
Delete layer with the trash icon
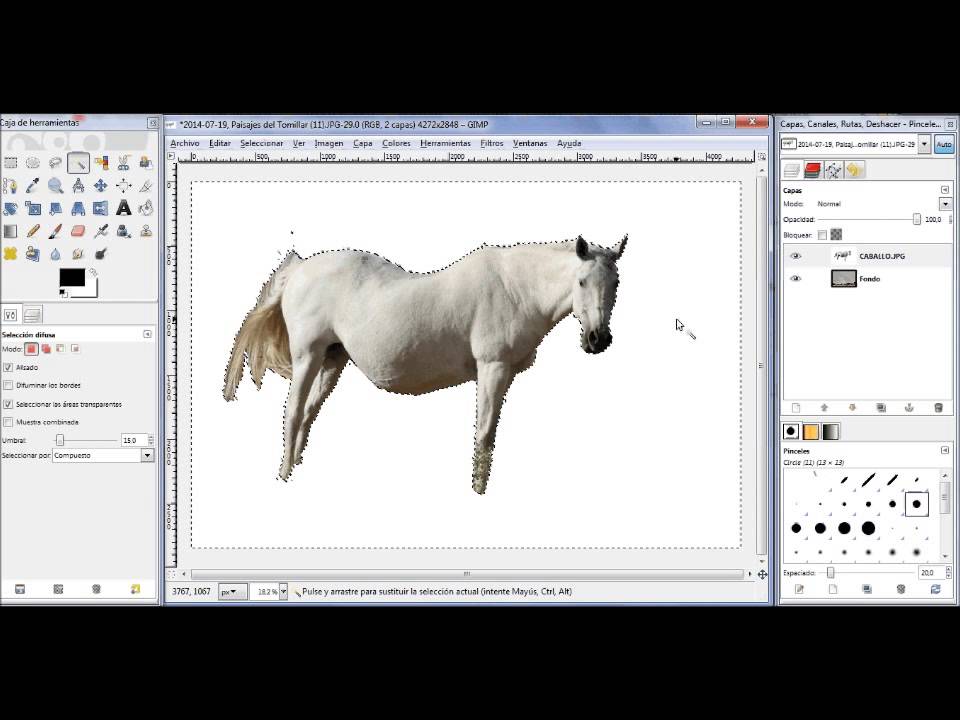pos(938,408)
